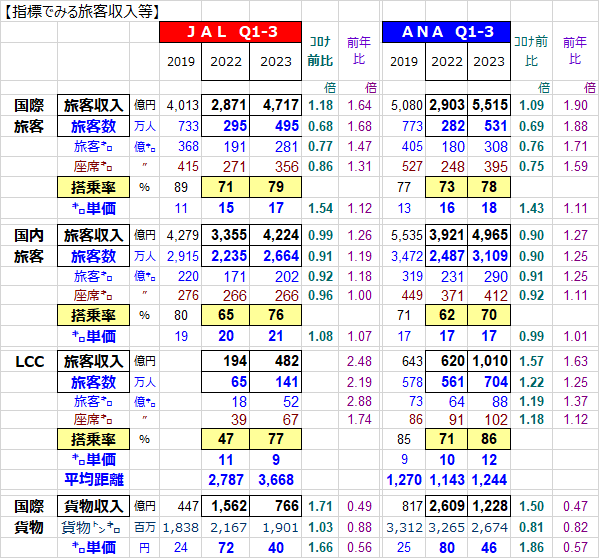Click the cargo unit price cell 80

pos(447,548)
